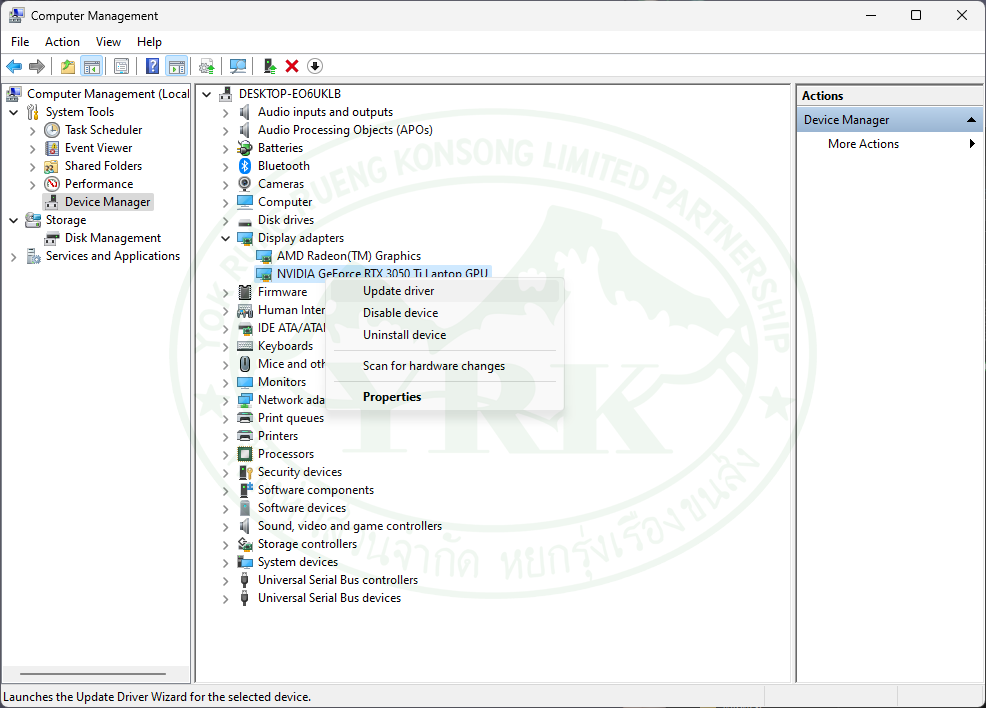Click the red X uninstall device icon

click(292, 66)
